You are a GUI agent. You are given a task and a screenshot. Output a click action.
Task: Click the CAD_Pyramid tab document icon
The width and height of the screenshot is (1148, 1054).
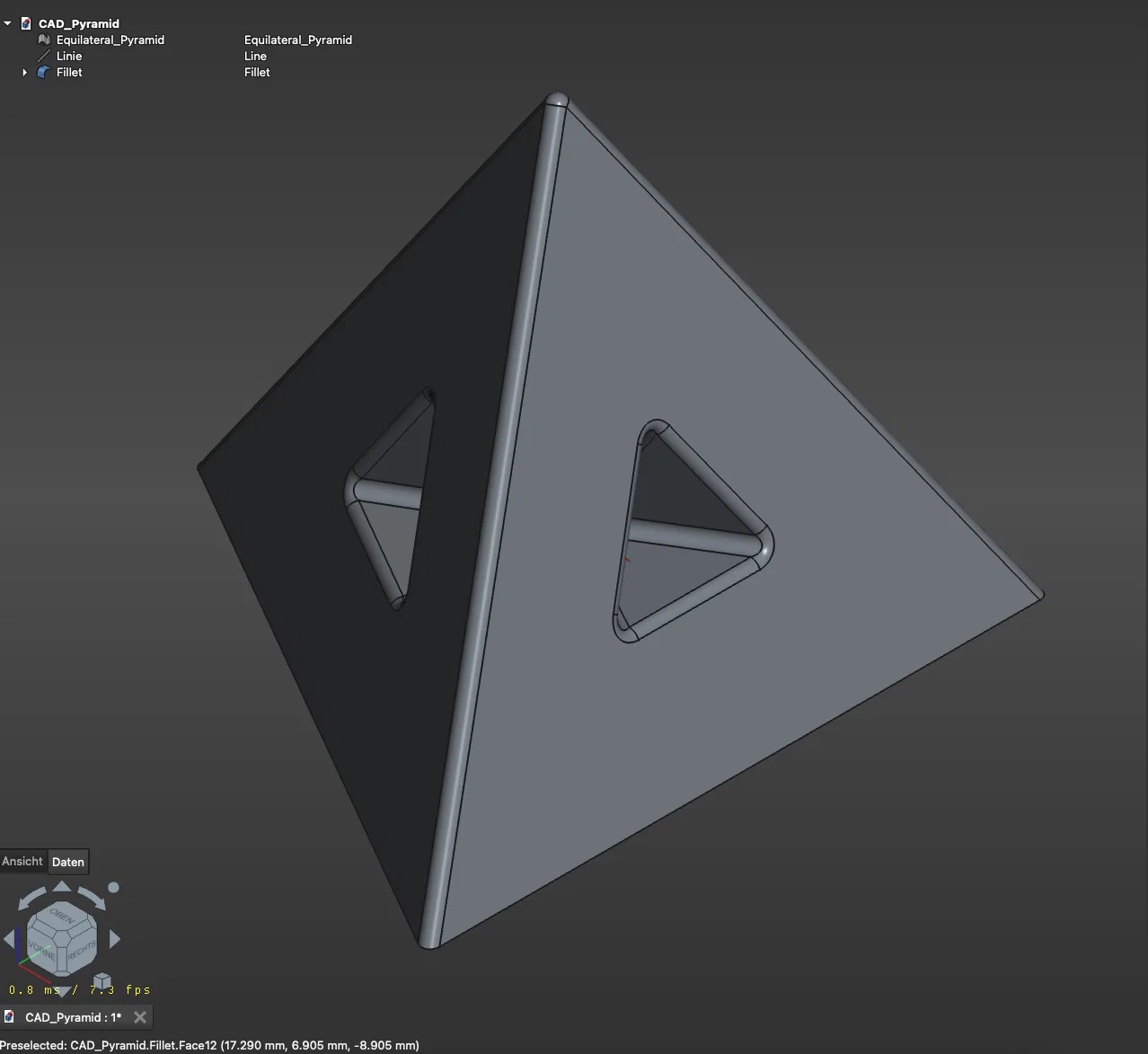[x=9, y=1017]
